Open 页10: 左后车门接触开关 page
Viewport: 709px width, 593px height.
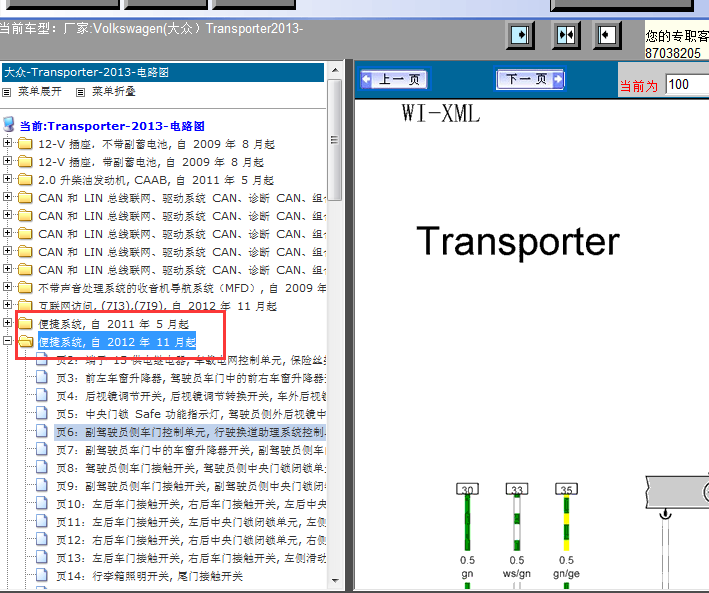pos(191,504)
